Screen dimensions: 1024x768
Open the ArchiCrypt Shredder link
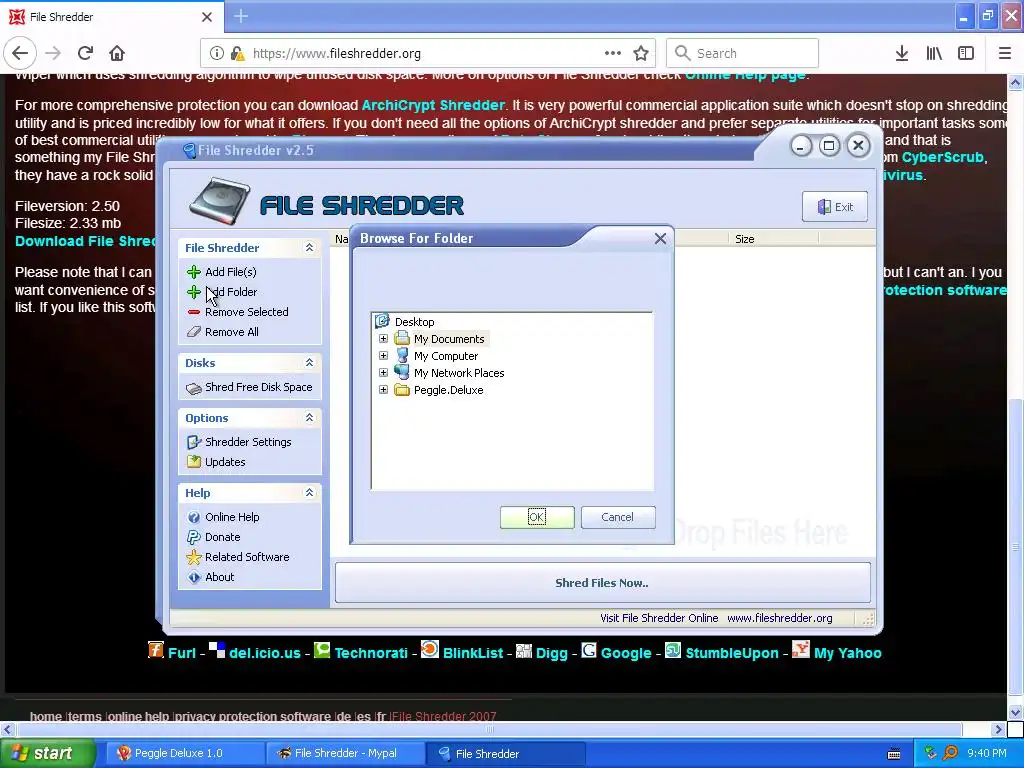[x=433, y=105]
